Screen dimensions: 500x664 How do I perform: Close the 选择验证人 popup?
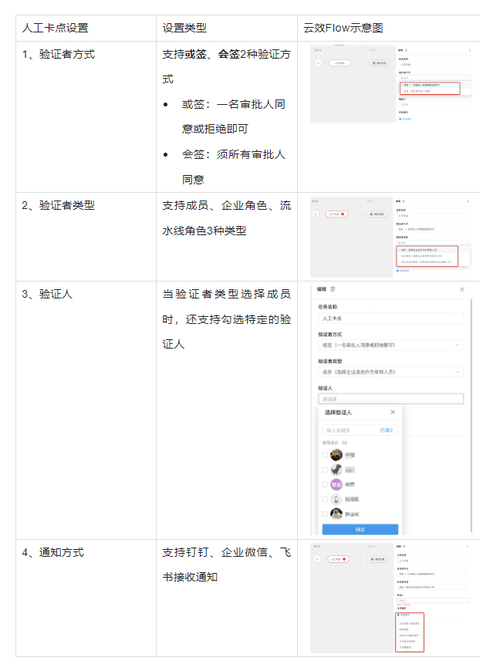[392, 412]
